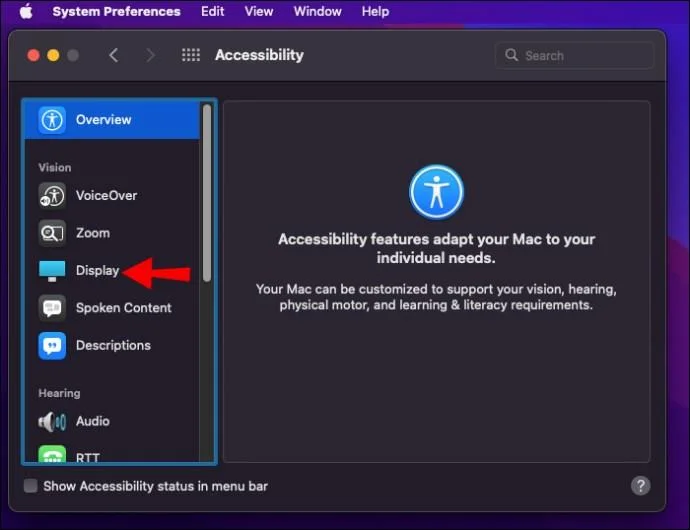
Task: Click the Hearing section header
Action: coord(59,393)
